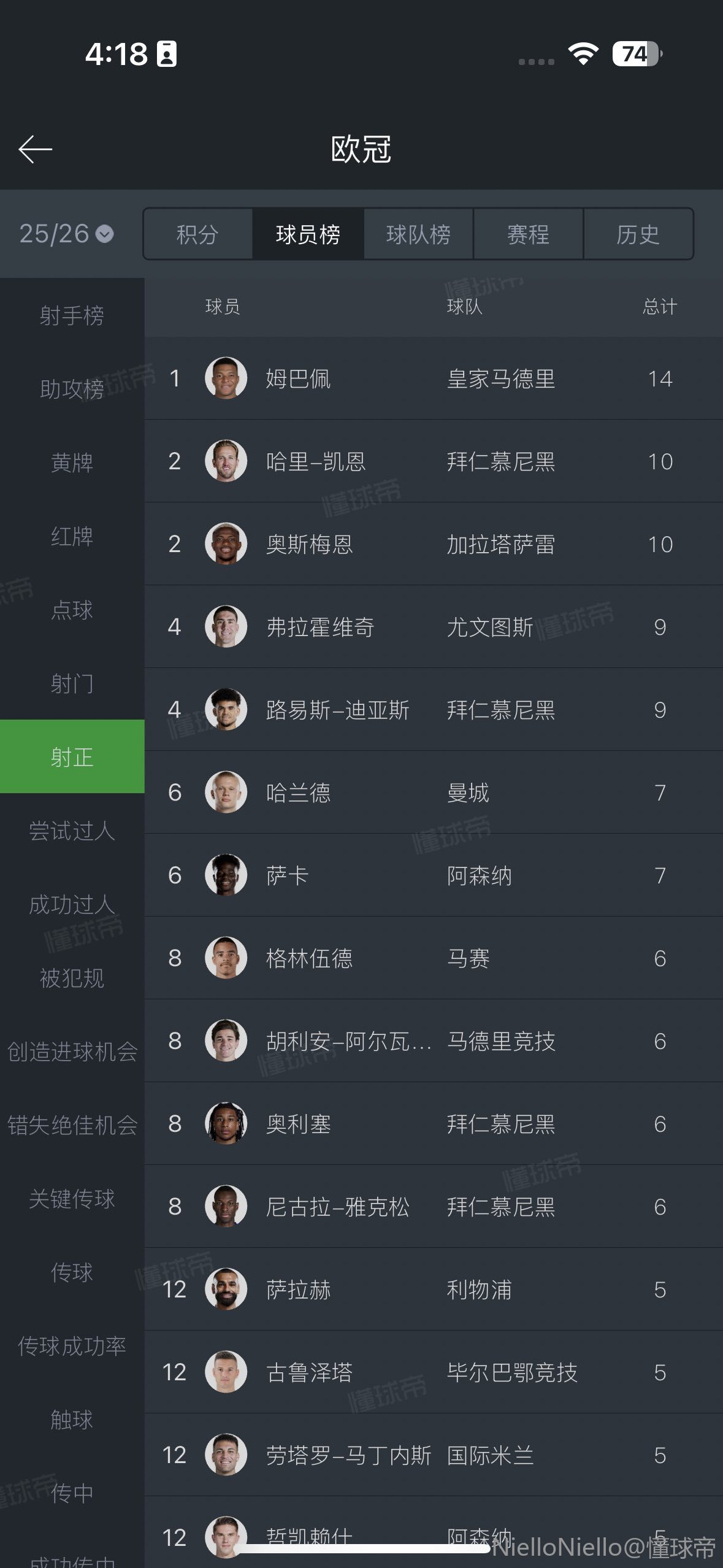The image size is (723, 1568).
Task: Open the 历史 tab
Action: click(638, 234)
